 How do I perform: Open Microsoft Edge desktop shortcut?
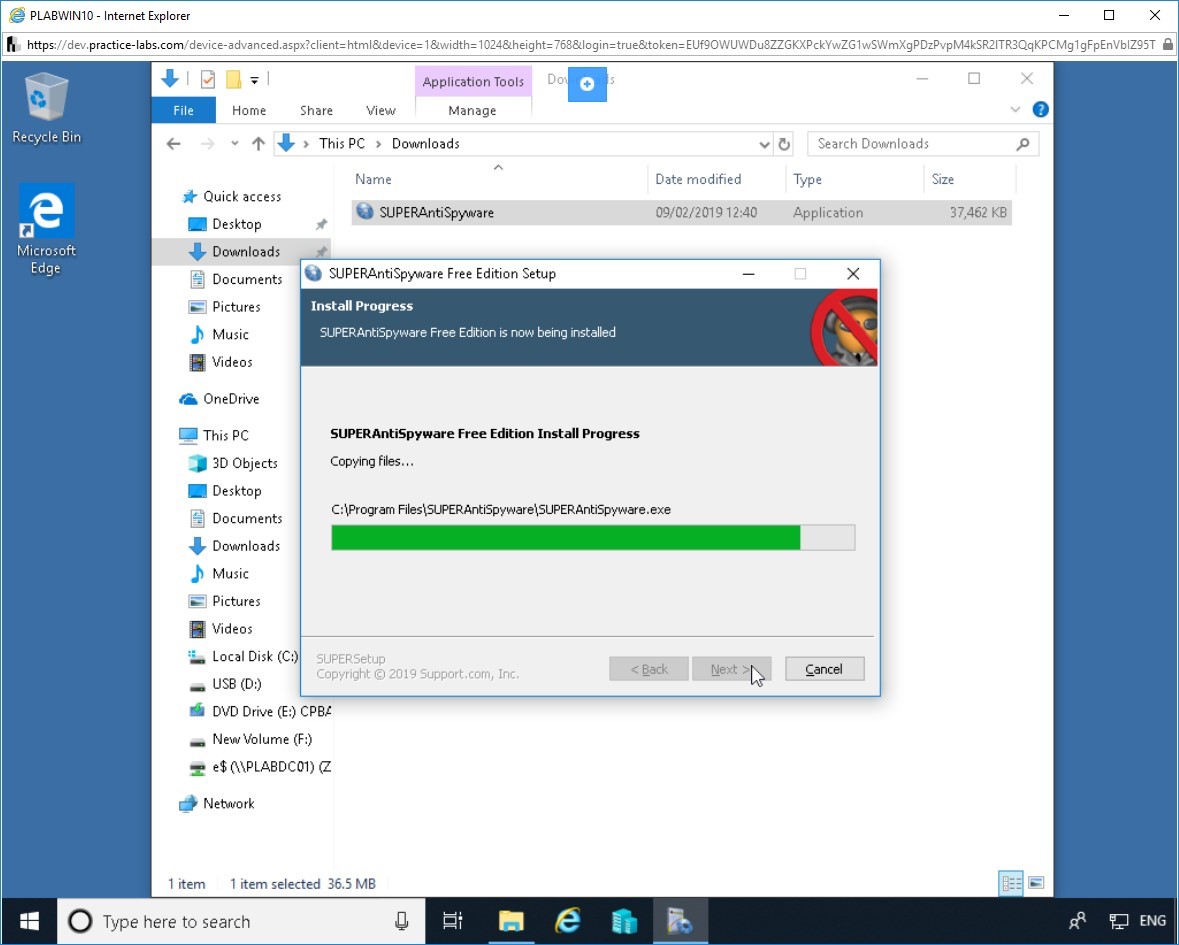46,229
